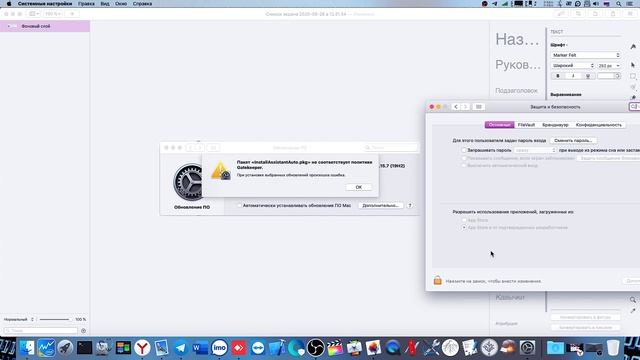The image size is (640, 360).
Task: Open blend mode 'Нормальный' dropdown
Action: [x=19, y=319]
